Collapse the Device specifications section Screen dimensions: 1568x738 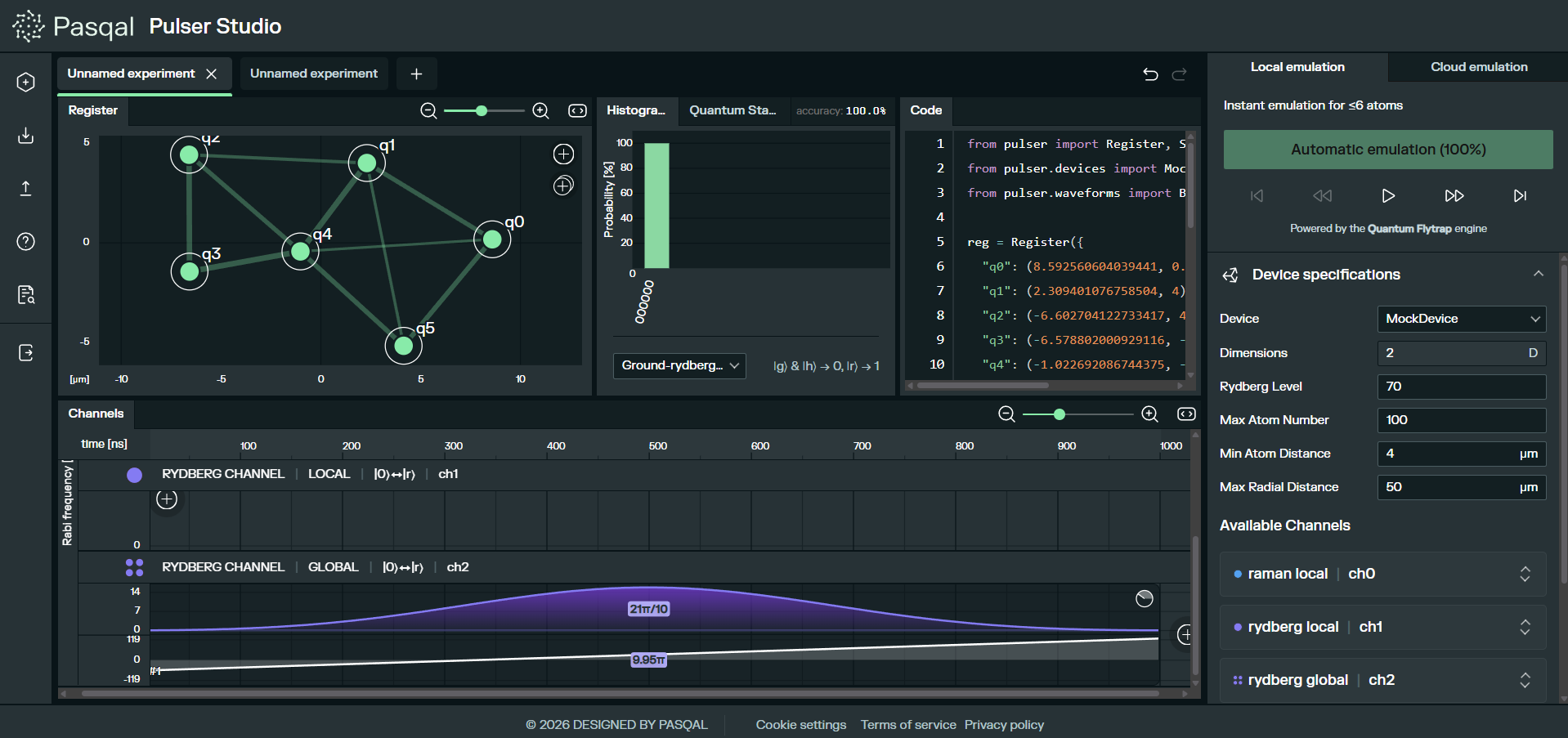pos(1538,274)
